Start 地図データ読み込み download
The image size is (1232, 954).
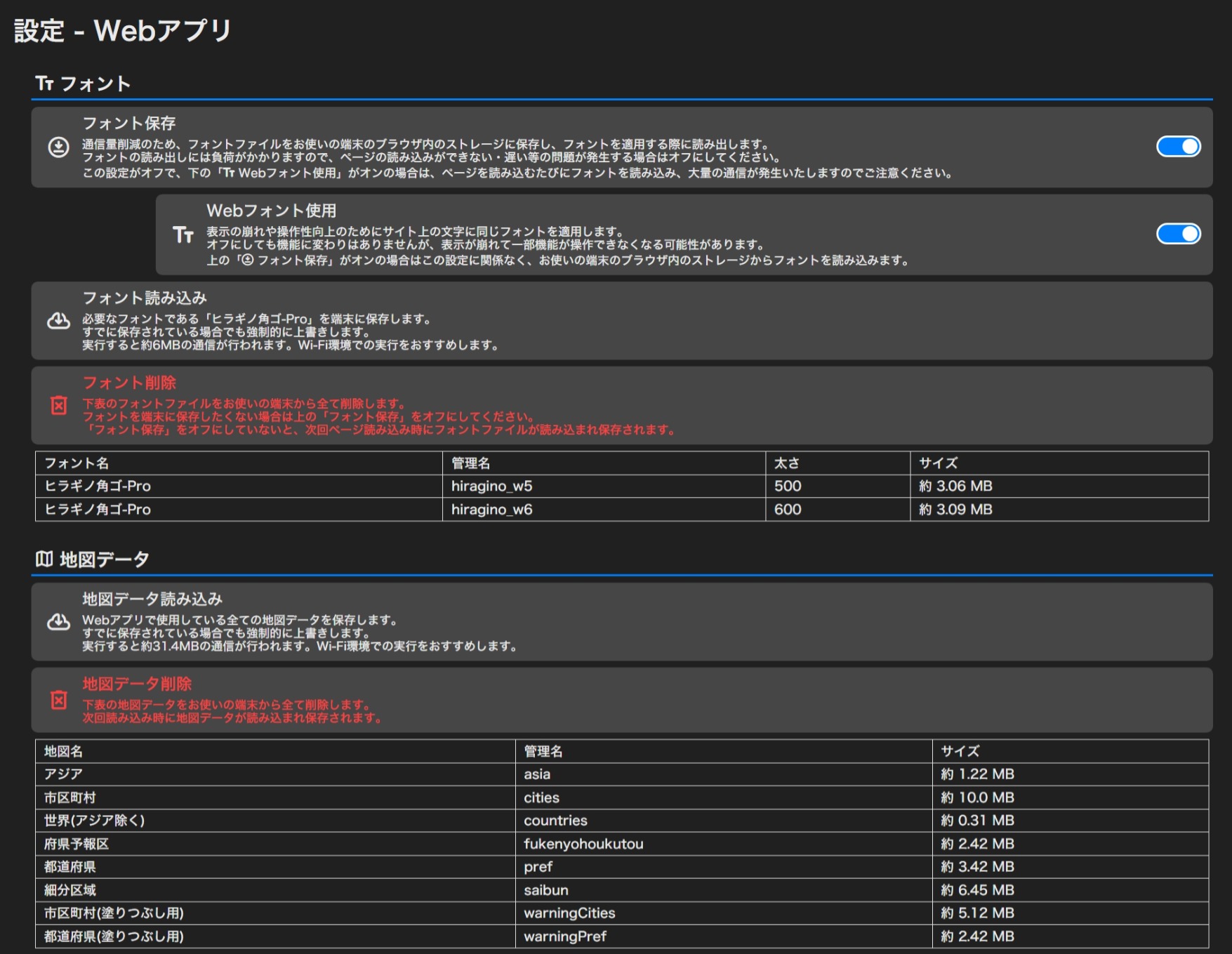pos(152,599)
